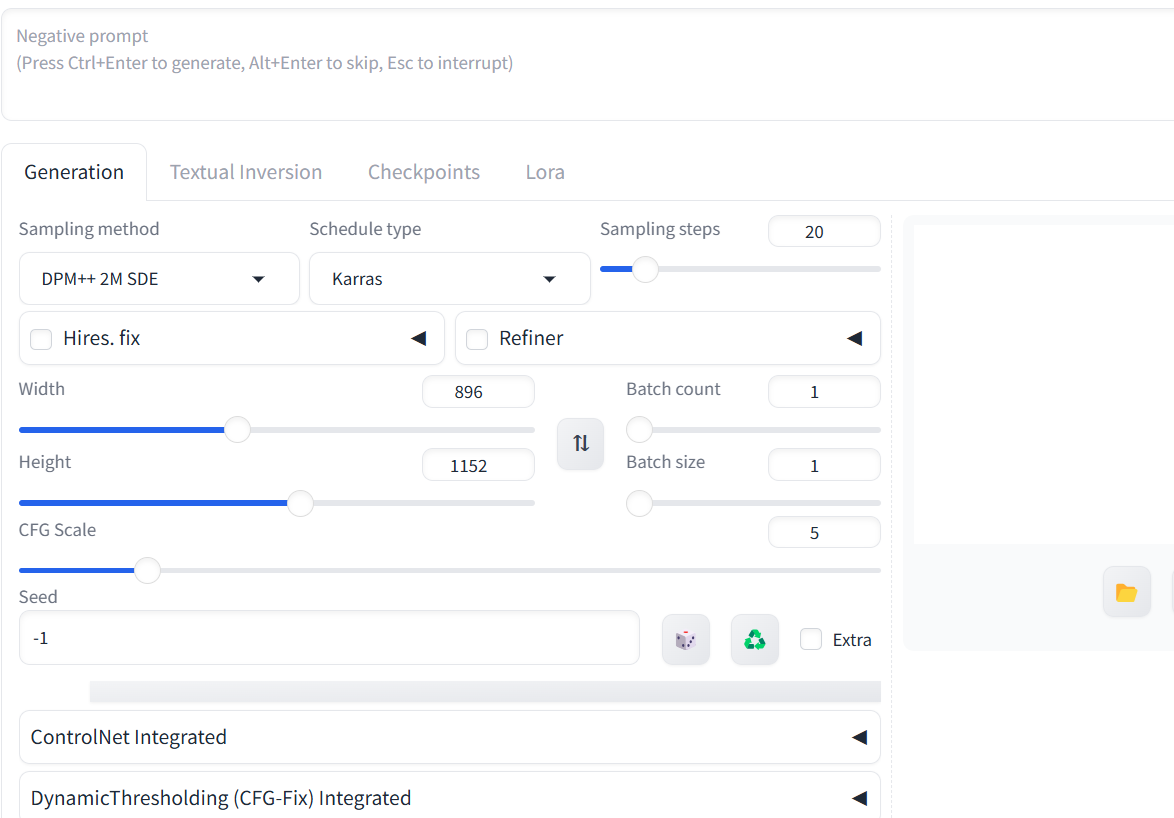Click the dice icon to randomize seed
The height and width of the screenshot is (818, 1174).
click(x=686, y=640)
